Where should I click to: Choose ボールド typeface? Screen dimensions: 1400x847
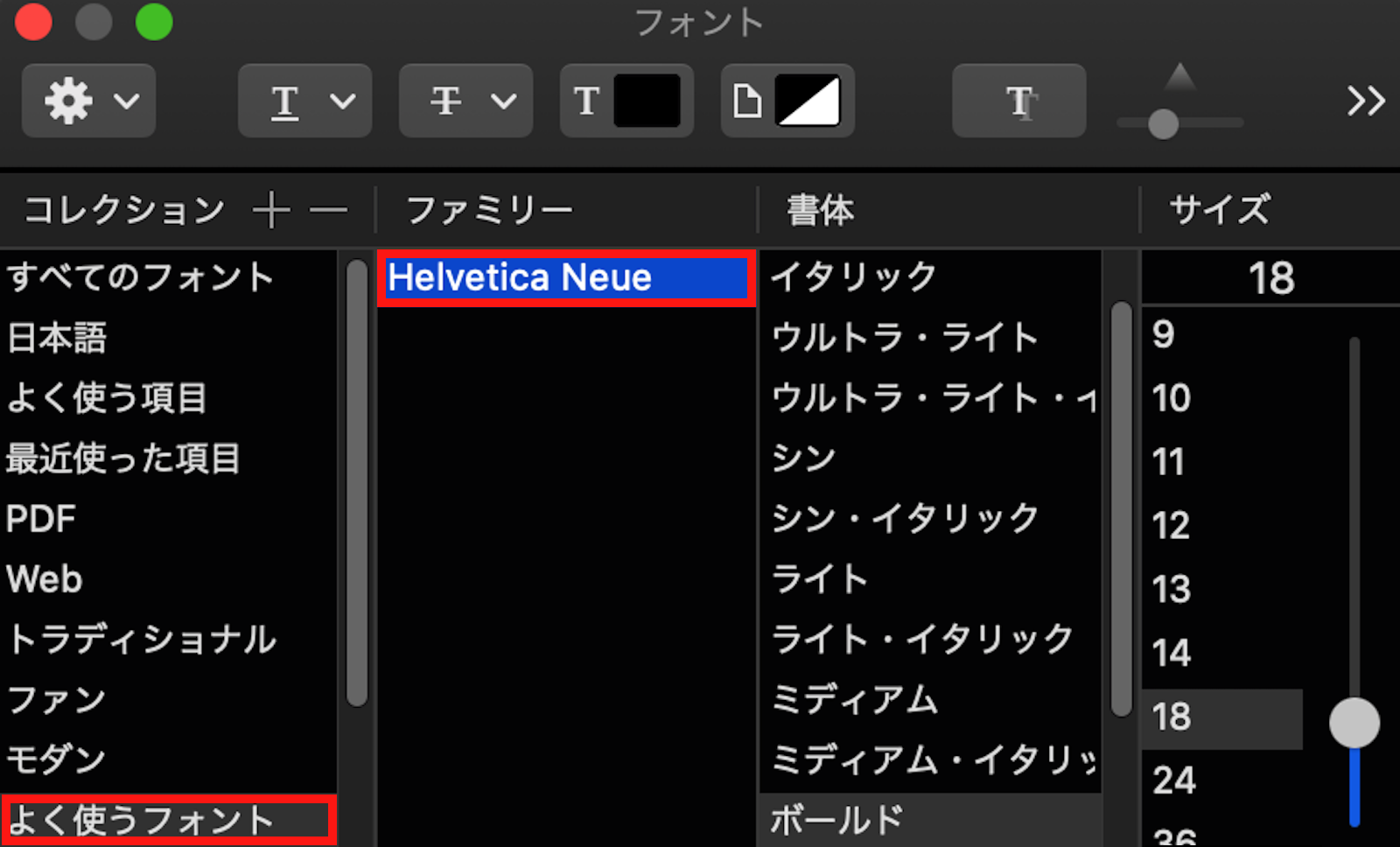[x=930, y=820]
